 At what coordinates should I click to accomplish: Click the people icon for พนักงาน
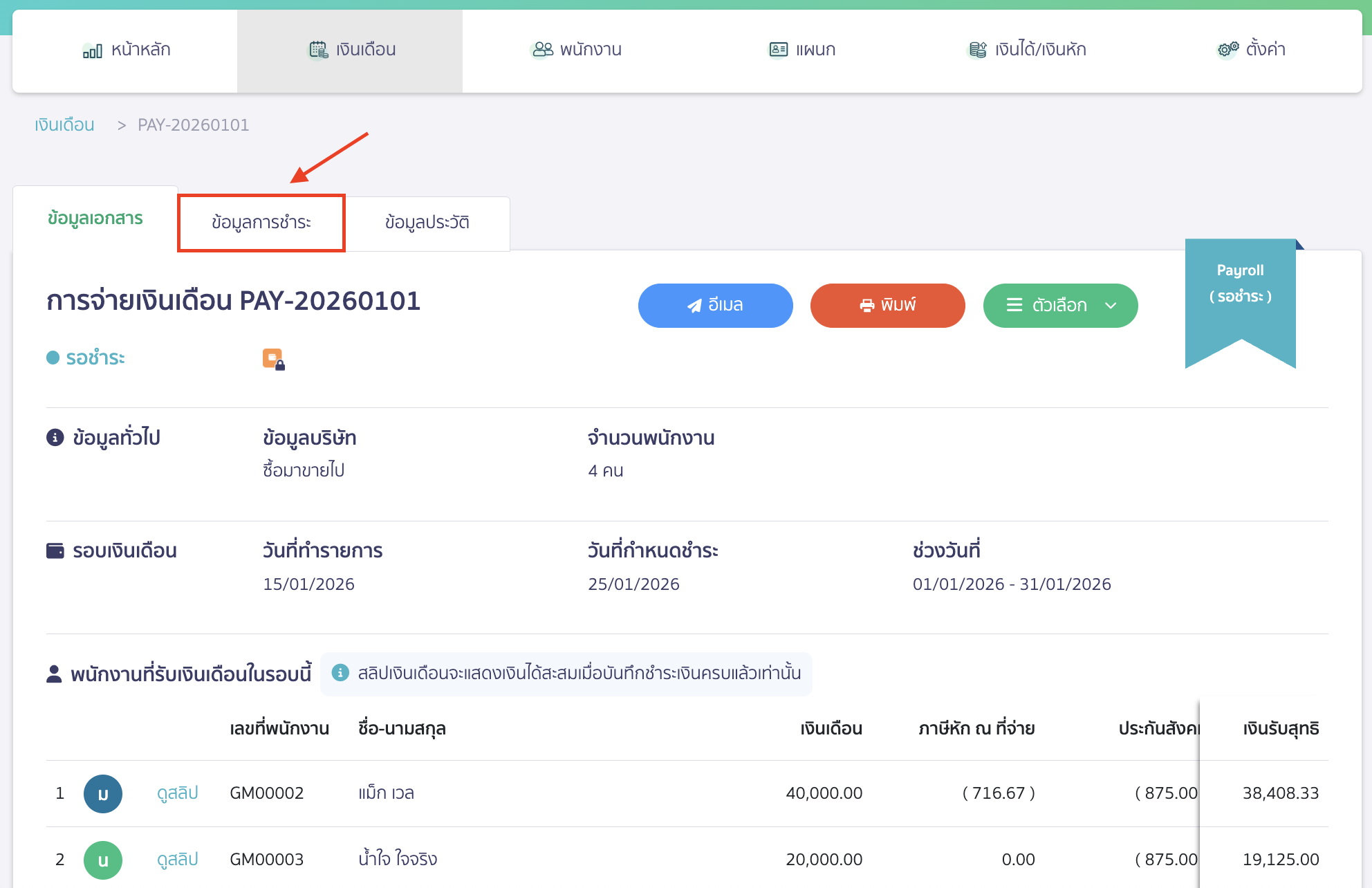541,49
